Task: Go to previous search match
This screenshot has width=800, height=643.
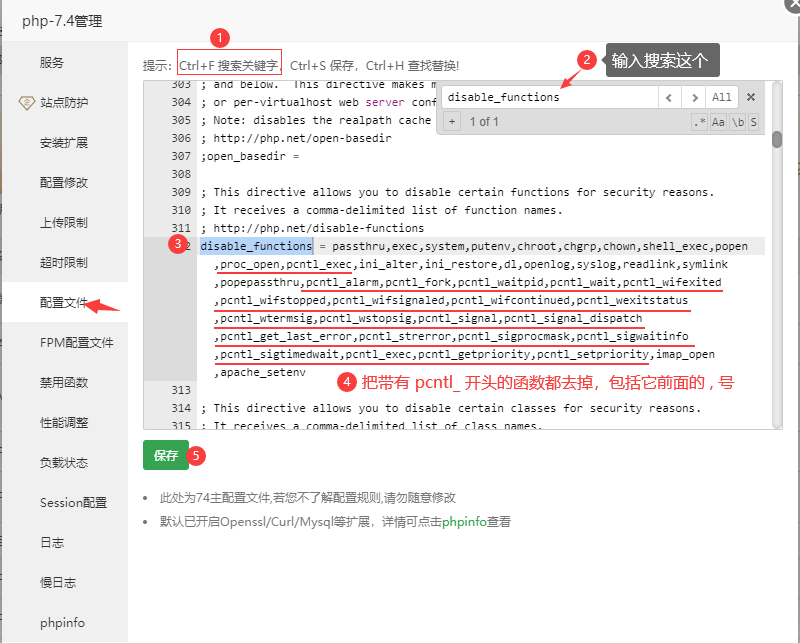Action: (669, 97)
